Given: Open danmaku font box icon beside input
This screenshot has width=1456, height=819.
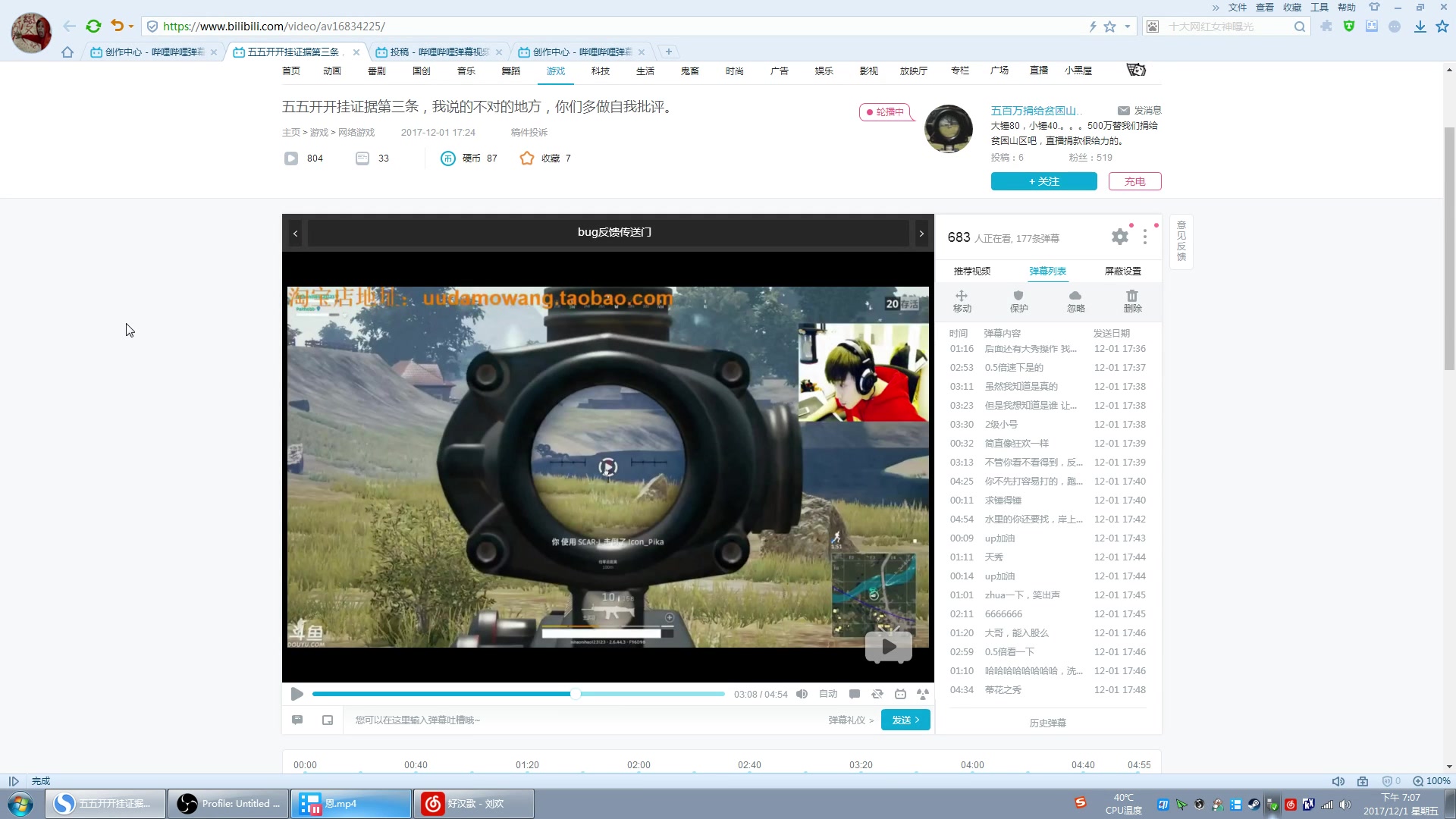Looking at the screenshot, I should tap(328, 720).
